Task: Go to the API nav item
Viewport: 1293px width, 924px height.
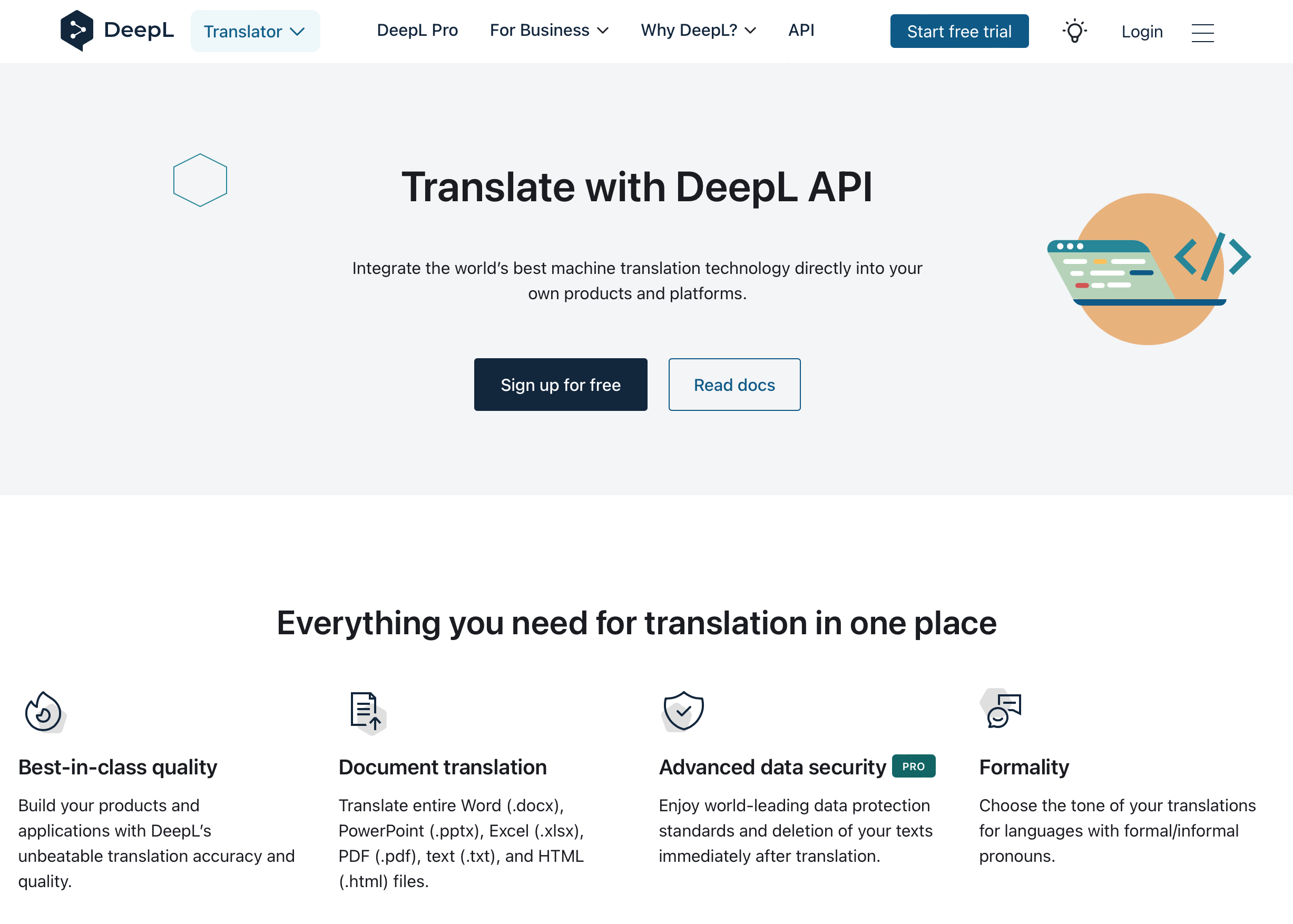Action: 801,30
